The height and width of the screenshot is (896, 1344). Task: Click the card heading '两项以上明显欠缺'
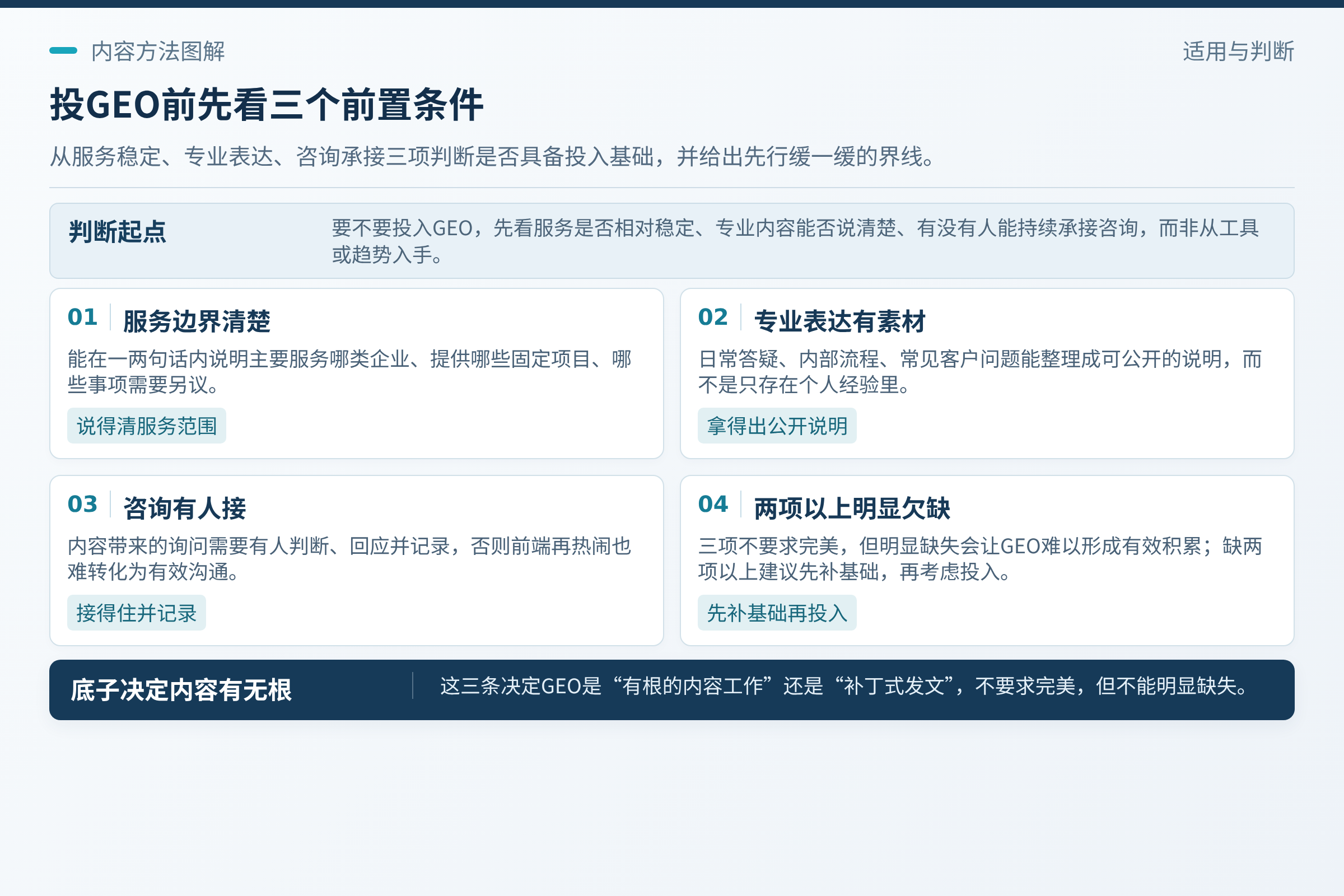point(852,508)
